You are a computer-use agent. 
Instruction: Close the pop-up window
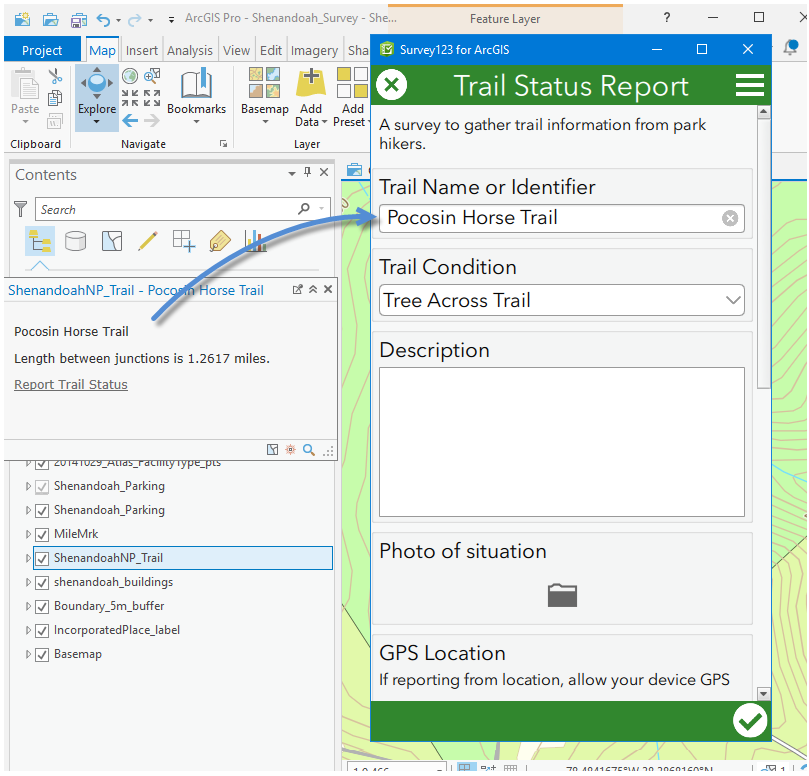point(328,289)
